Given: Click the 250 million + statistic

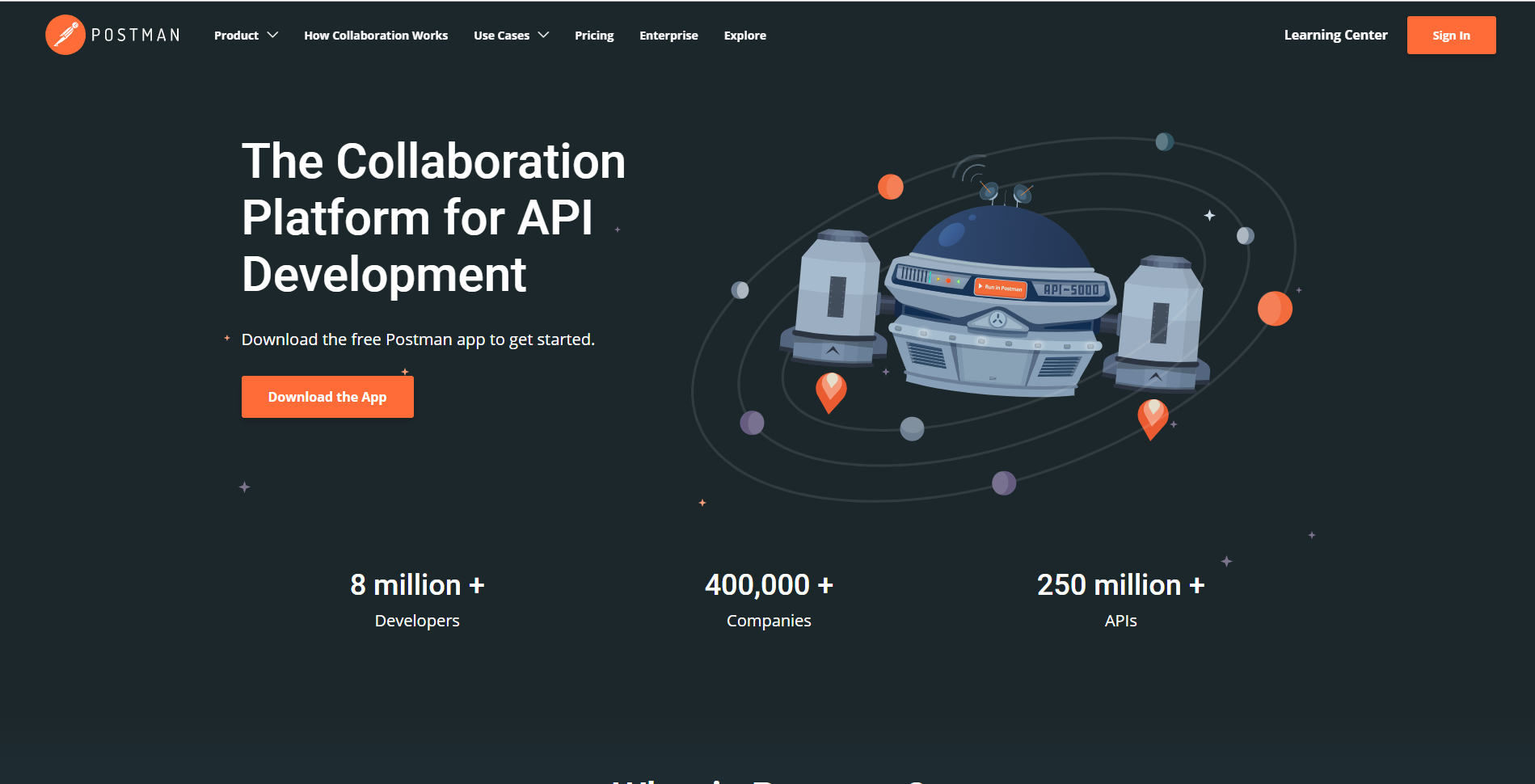Looking at the screenshot, I should 1120,584.
